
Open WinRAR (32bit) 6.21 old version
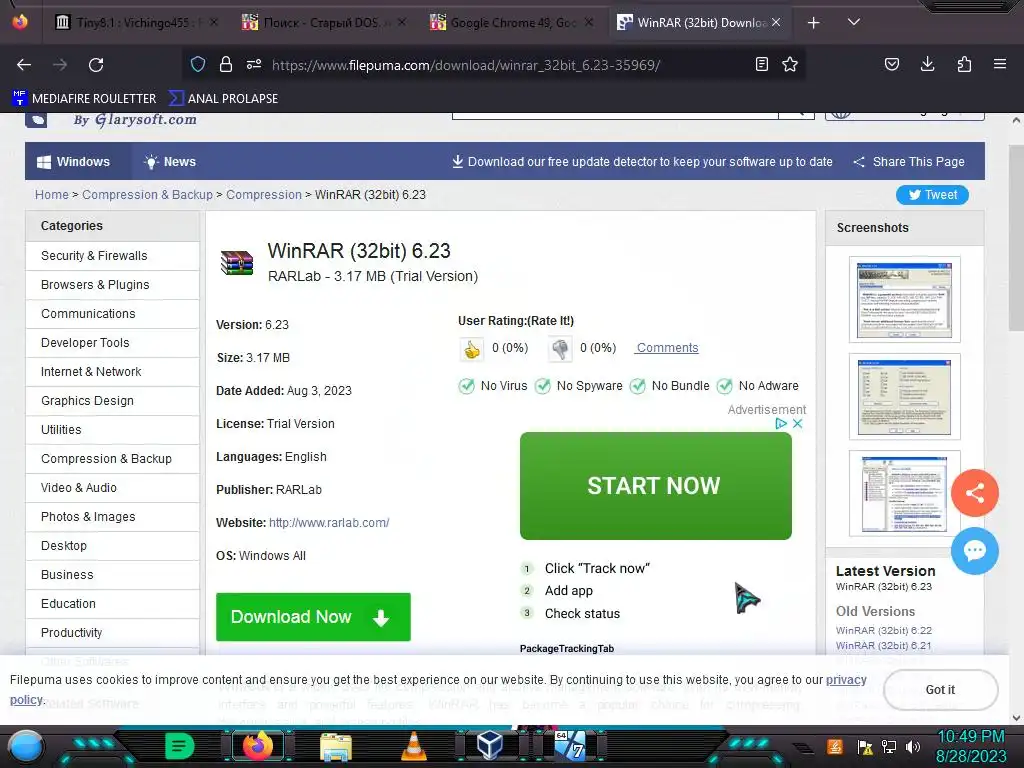pyautogui.click(x=884, y=645)
